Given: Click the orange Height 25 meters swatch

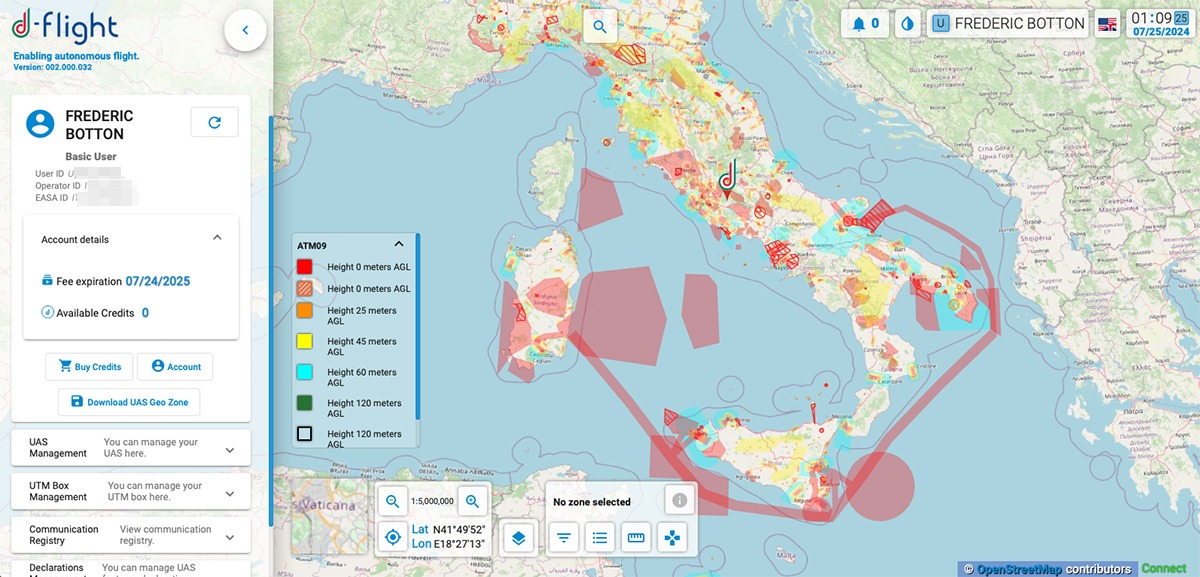Looking at the screenshot, I should 305,311.
